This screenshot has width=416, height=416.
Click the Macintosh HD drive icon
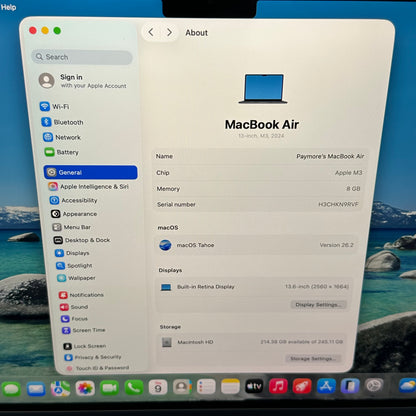click(x=167, y=342)
